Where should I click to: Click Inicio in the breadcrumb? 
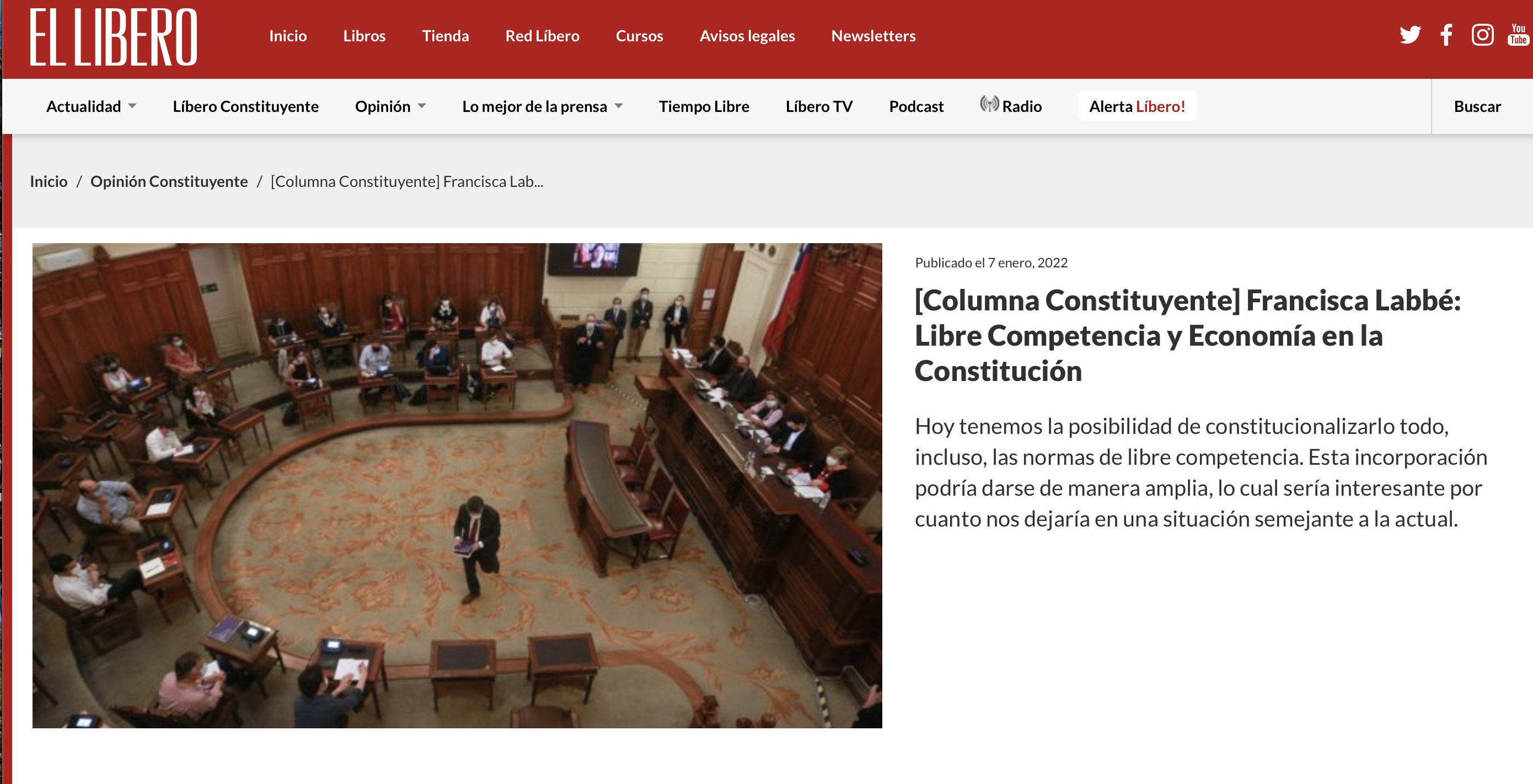(x=49, y=181)
